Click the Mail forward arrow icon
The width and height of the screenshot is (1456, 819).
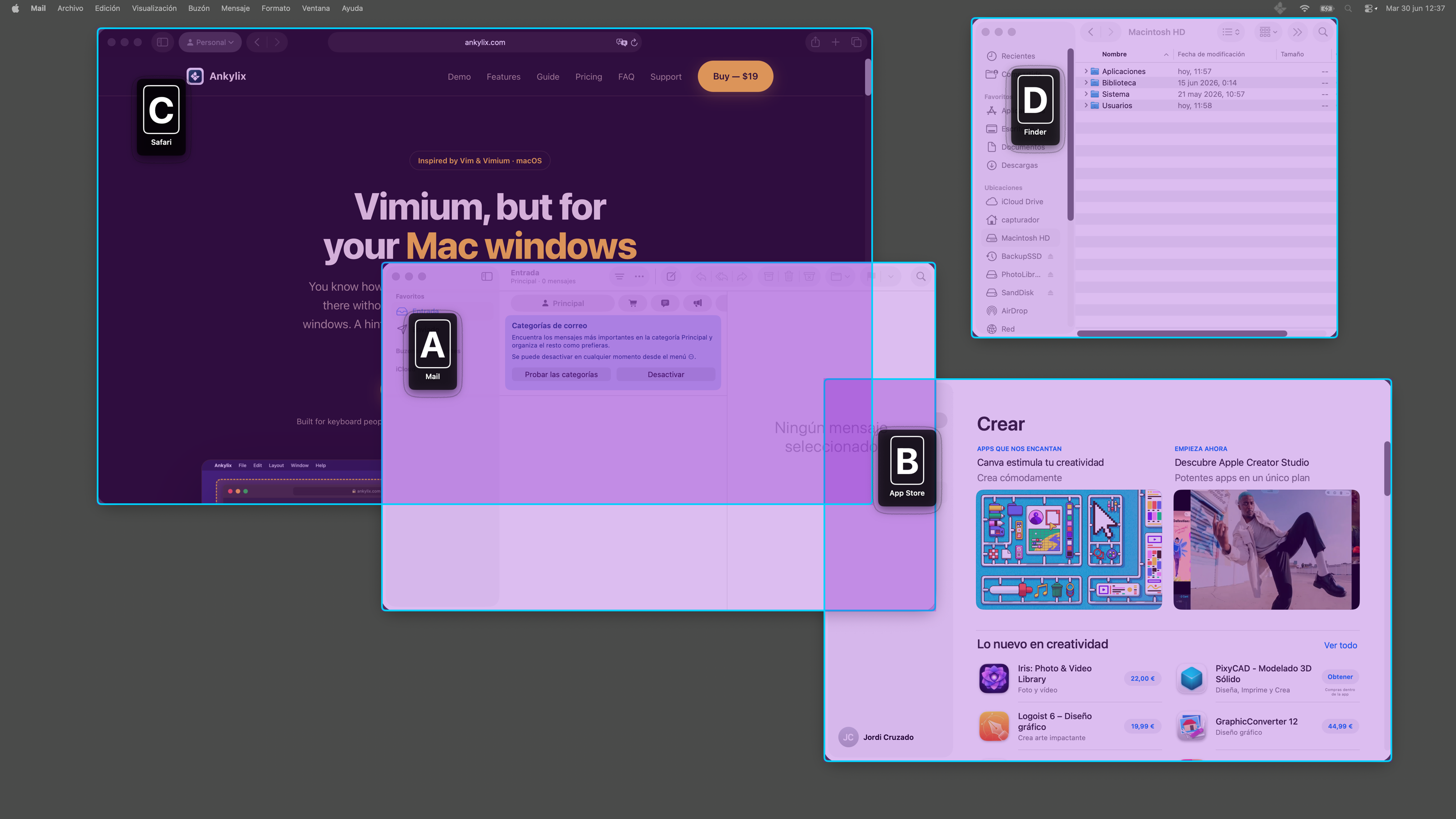click(742, 276)
